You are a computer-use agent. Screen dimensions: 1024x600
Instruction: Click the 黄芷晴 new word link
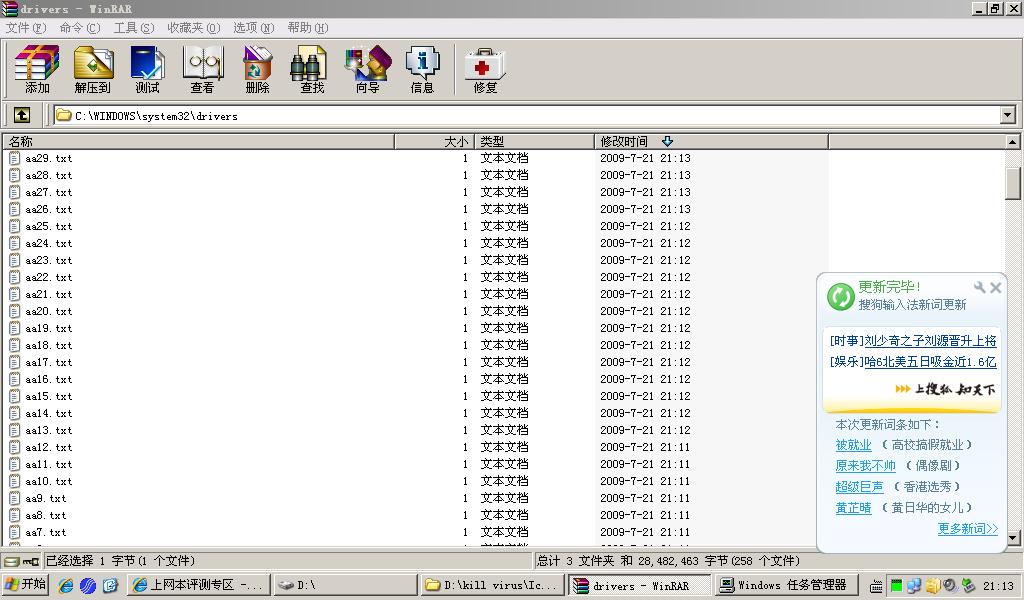854,507
